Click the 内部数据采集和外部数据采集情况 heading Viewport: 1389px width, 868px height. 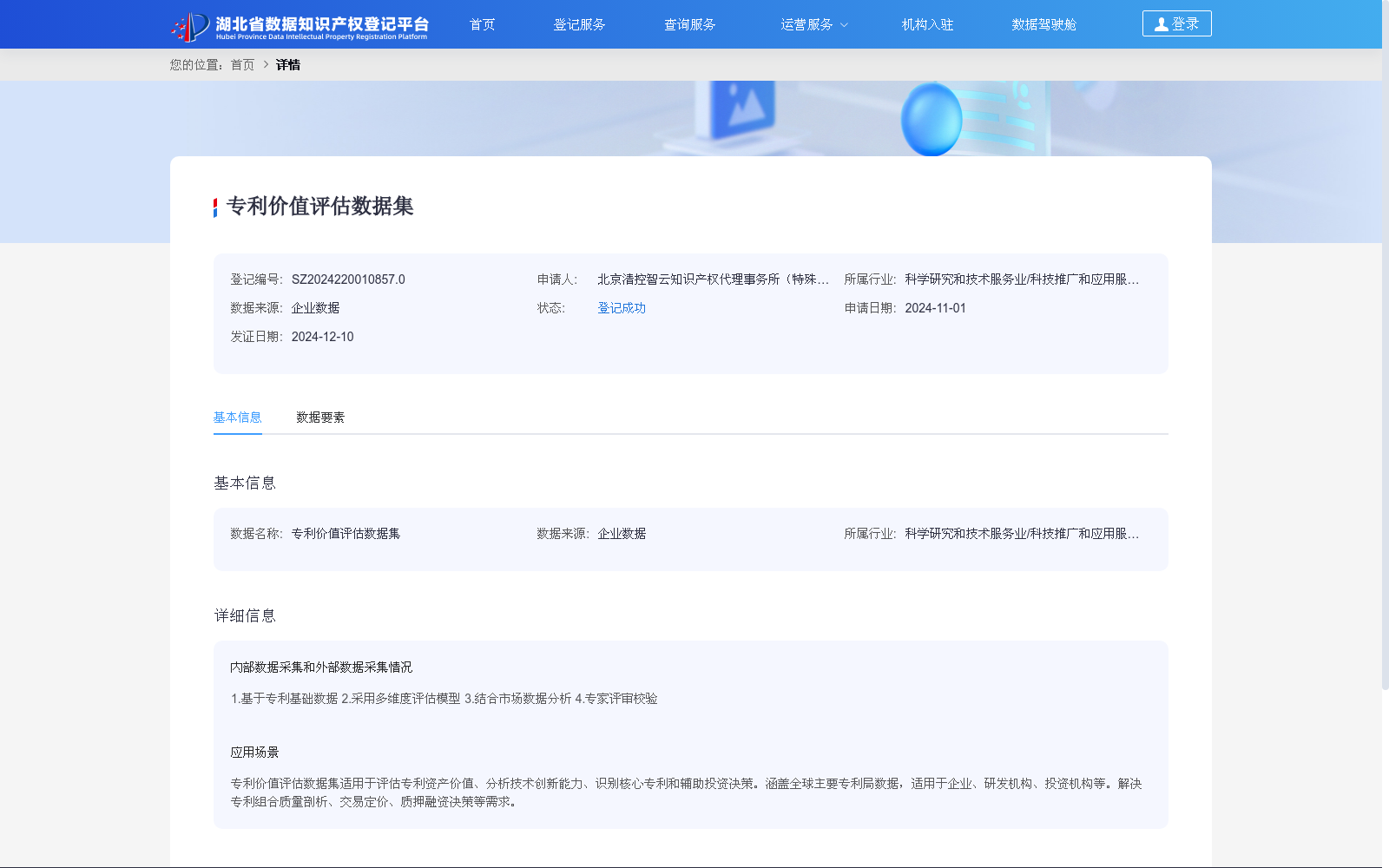pyautogui.click(x=321, y=667)
